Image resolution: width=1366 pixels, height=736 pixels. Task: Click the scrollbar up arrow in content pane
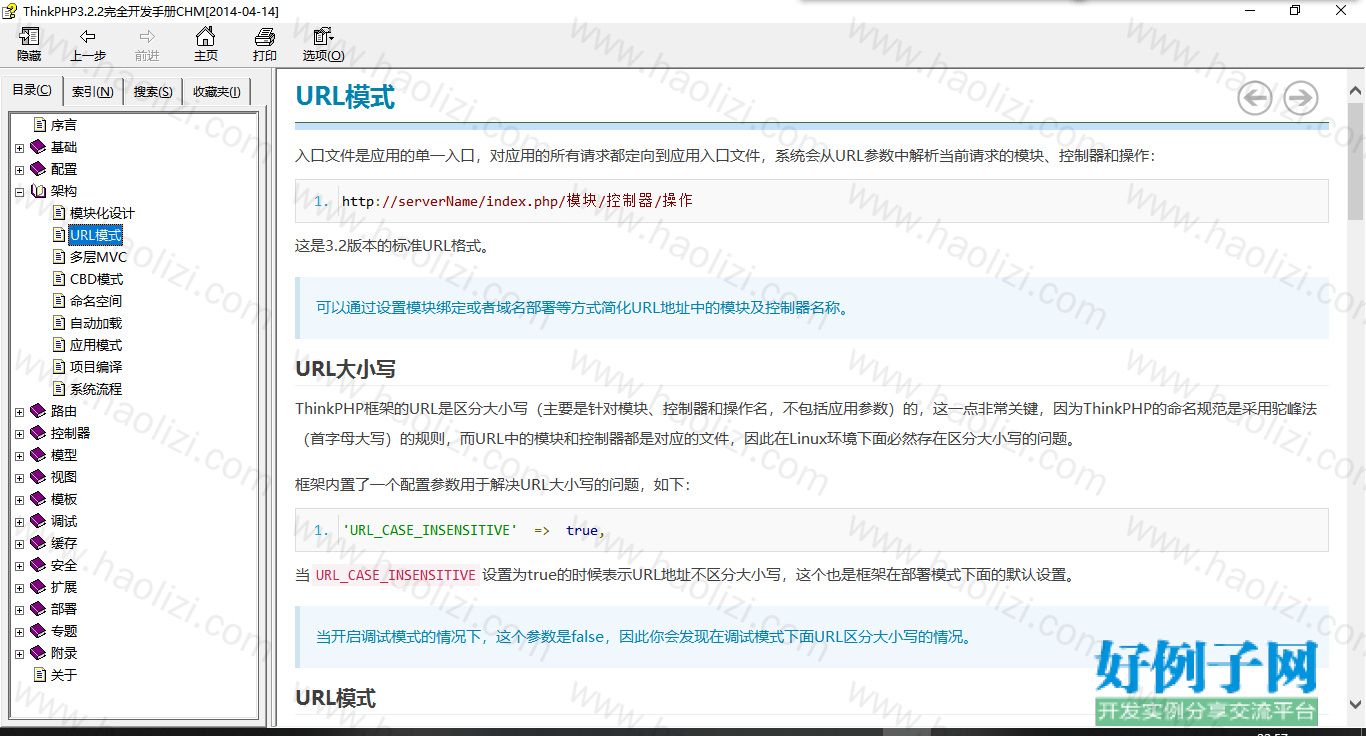1356,92
